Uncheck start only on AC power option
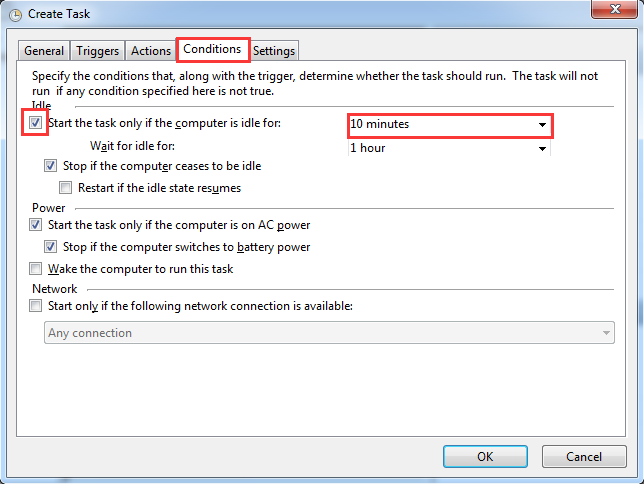Viewport: 644px width, 484px height. pyautogui.click(x=35, y=225)
